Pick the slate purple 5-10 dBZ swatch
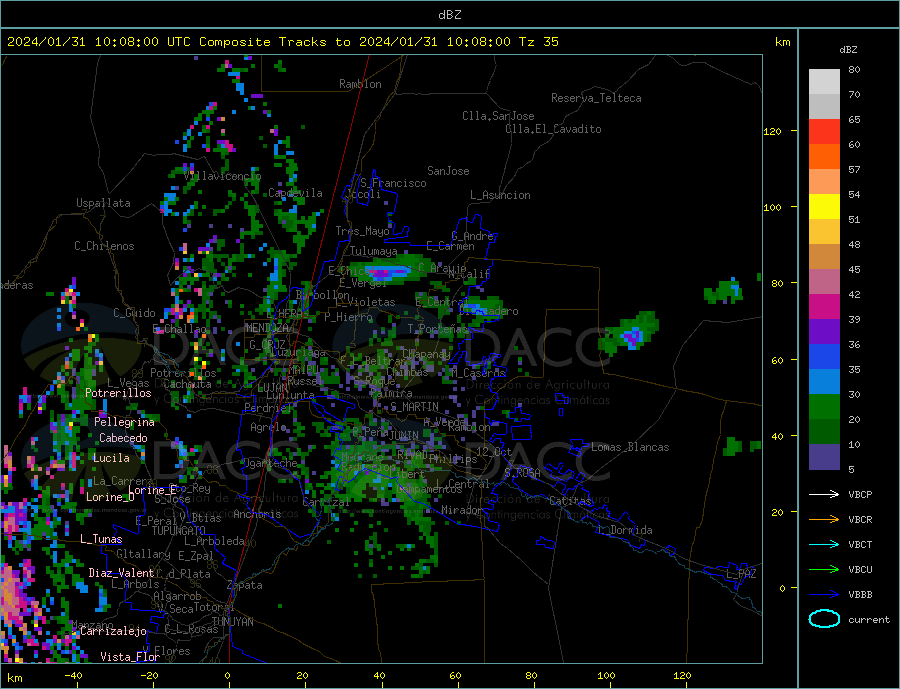The height and width of the screenshot is (689, 900). (824, 457)
